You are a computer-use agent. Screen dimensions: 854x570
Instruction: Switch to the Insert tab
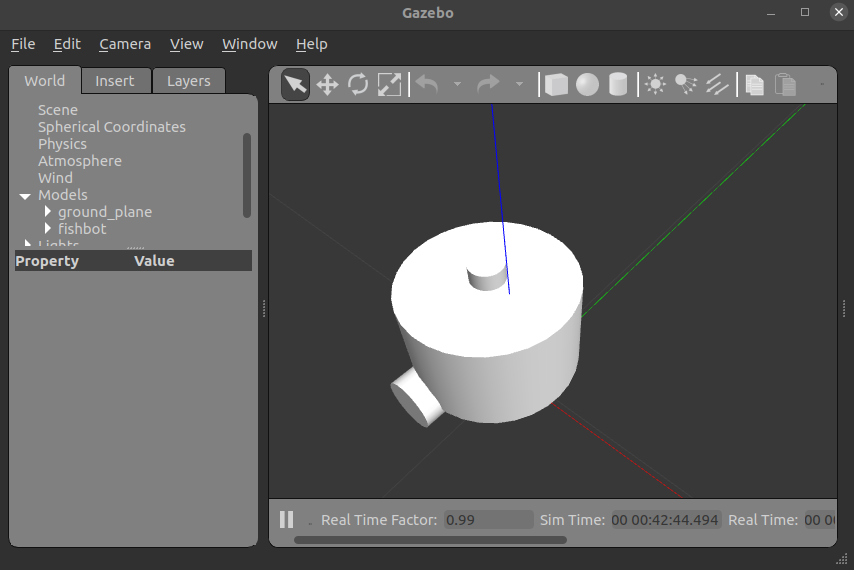pos(115,81)
